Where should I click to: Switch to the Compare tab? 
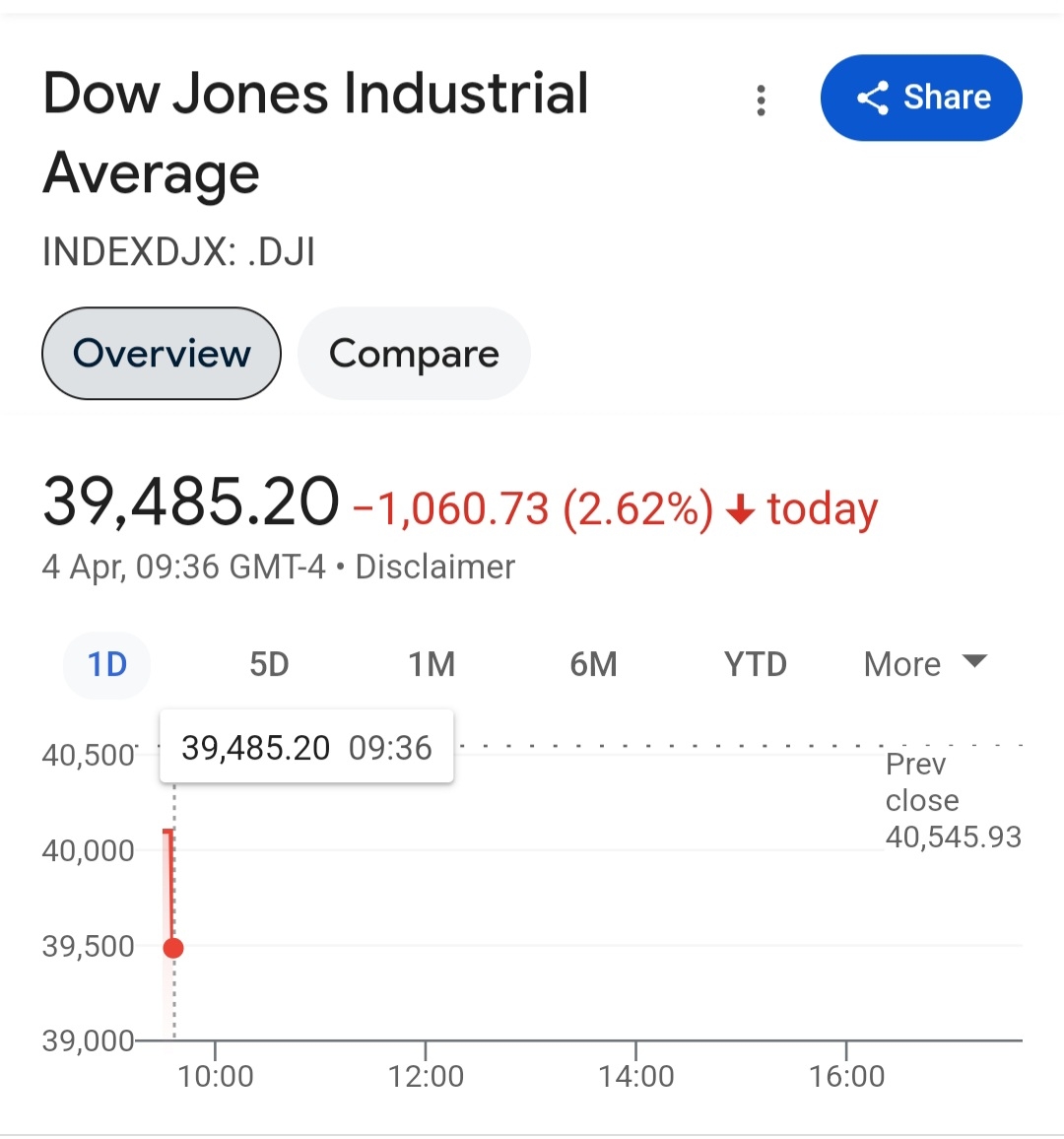click(414, 354)
